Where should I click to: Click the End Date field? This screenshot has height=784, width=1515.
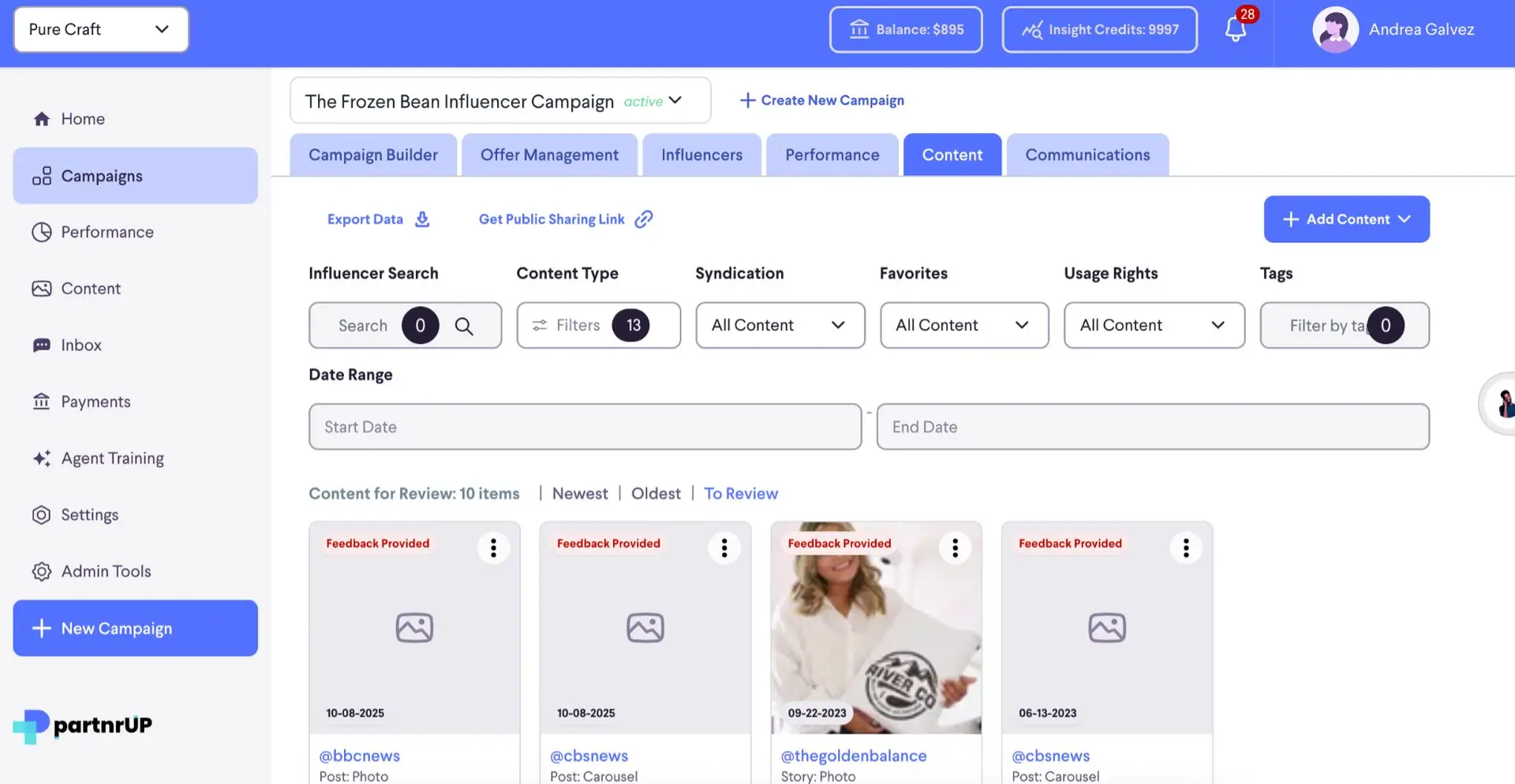point(1153,427)
